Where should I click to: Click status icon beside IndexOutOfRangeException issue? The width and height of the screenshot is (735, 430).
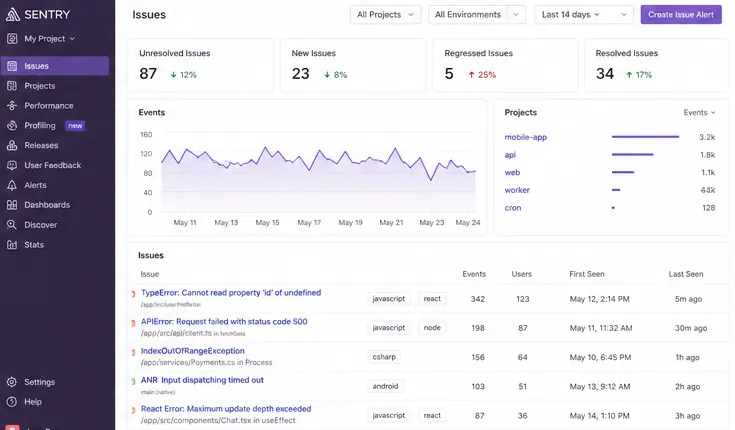point(134,352)
